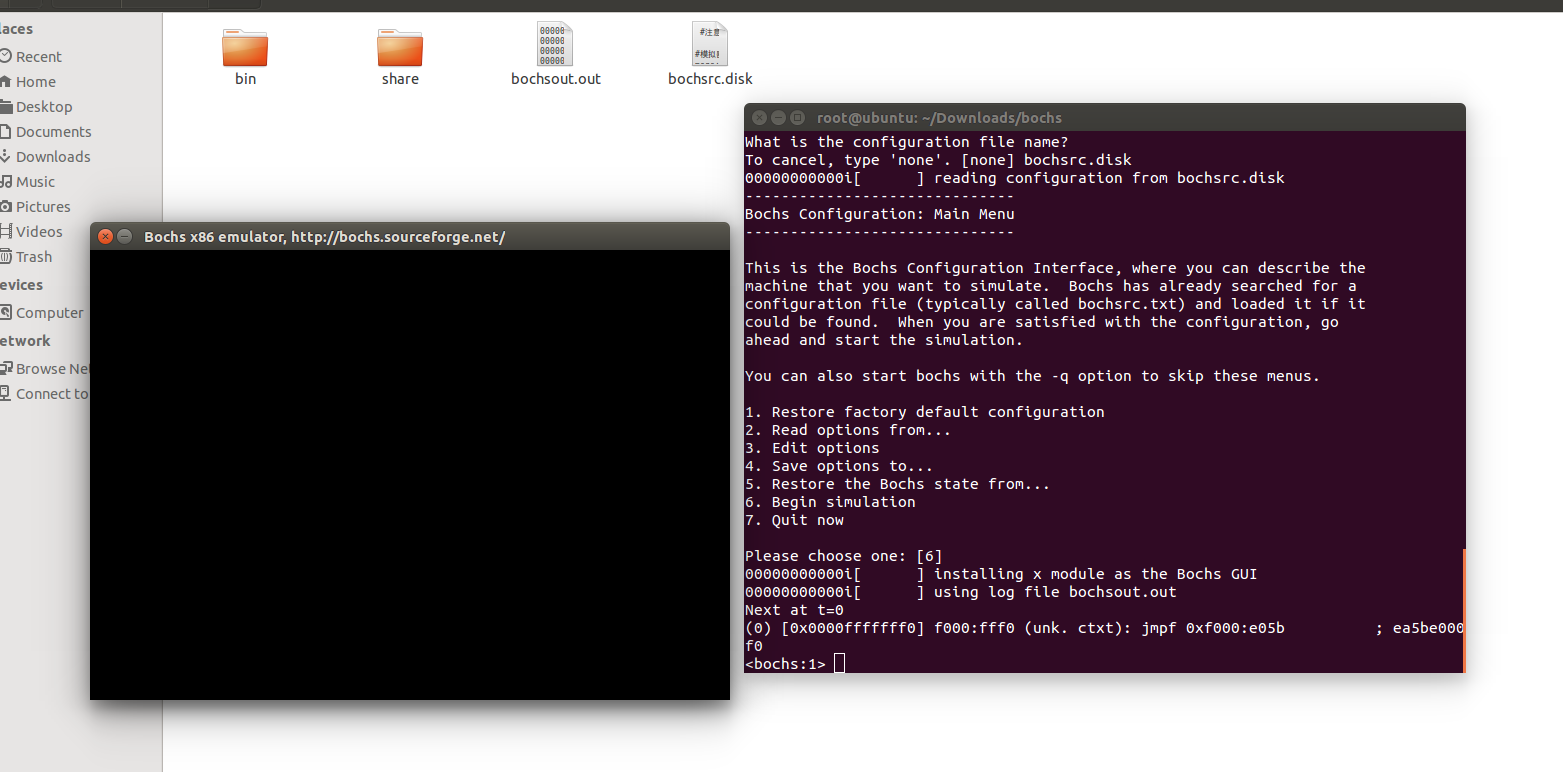This screenshot has width=1563, height=772.
Task: Click the 'bochsout.out' file name label
Action: [x=556, y=79]
